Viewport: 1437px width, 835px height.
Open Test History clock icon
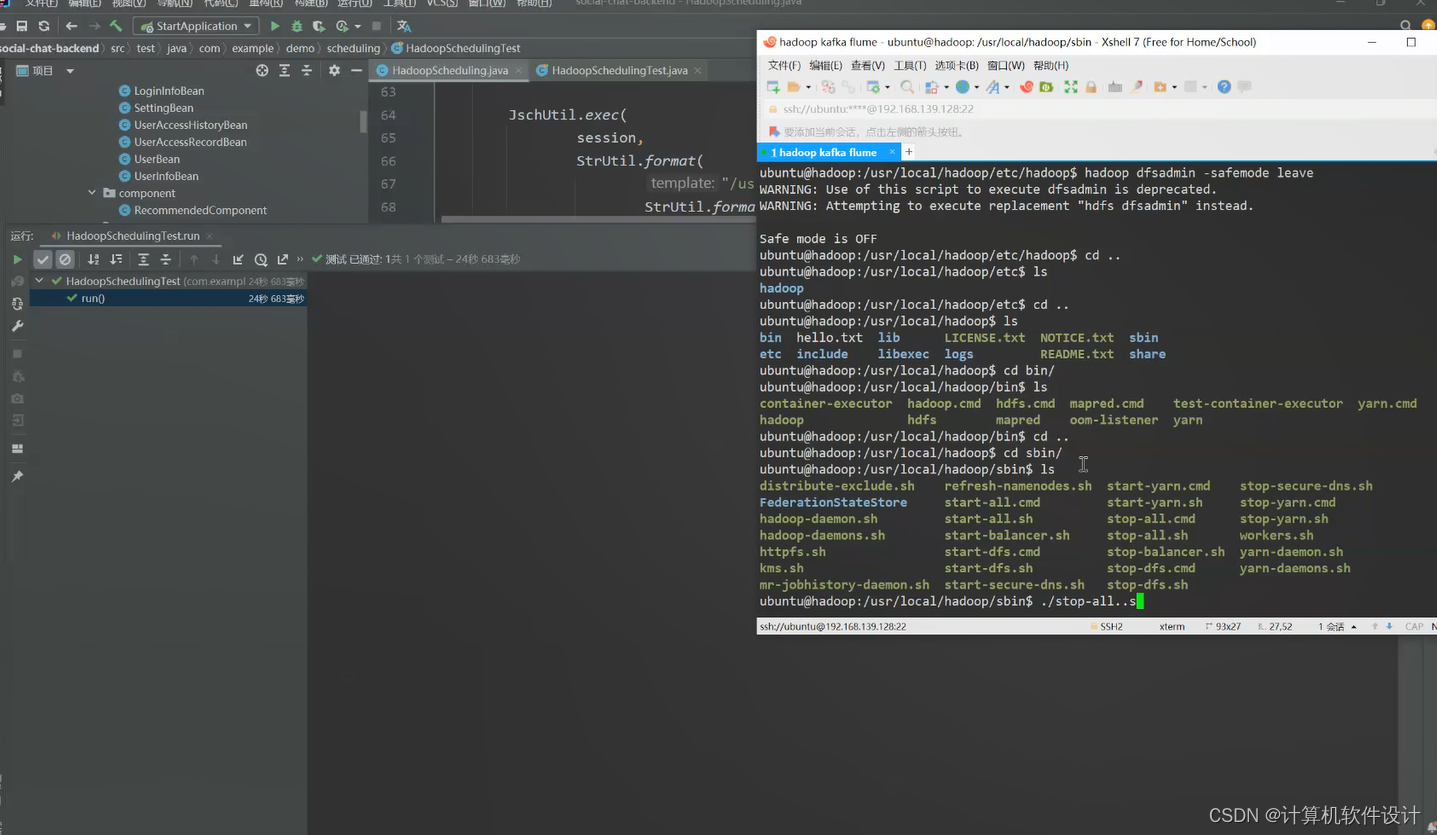tap(261, 259)
